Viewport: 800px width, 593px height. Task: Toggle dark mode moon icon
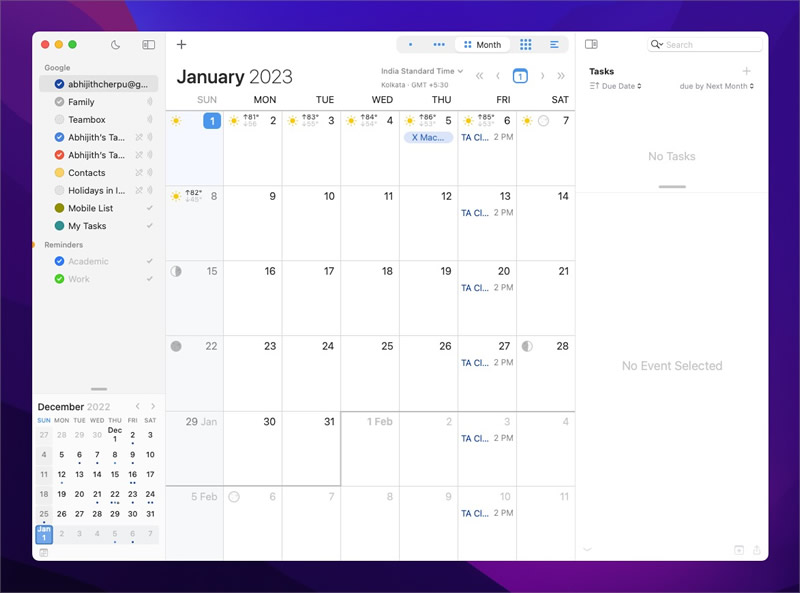tap(116, 45)
